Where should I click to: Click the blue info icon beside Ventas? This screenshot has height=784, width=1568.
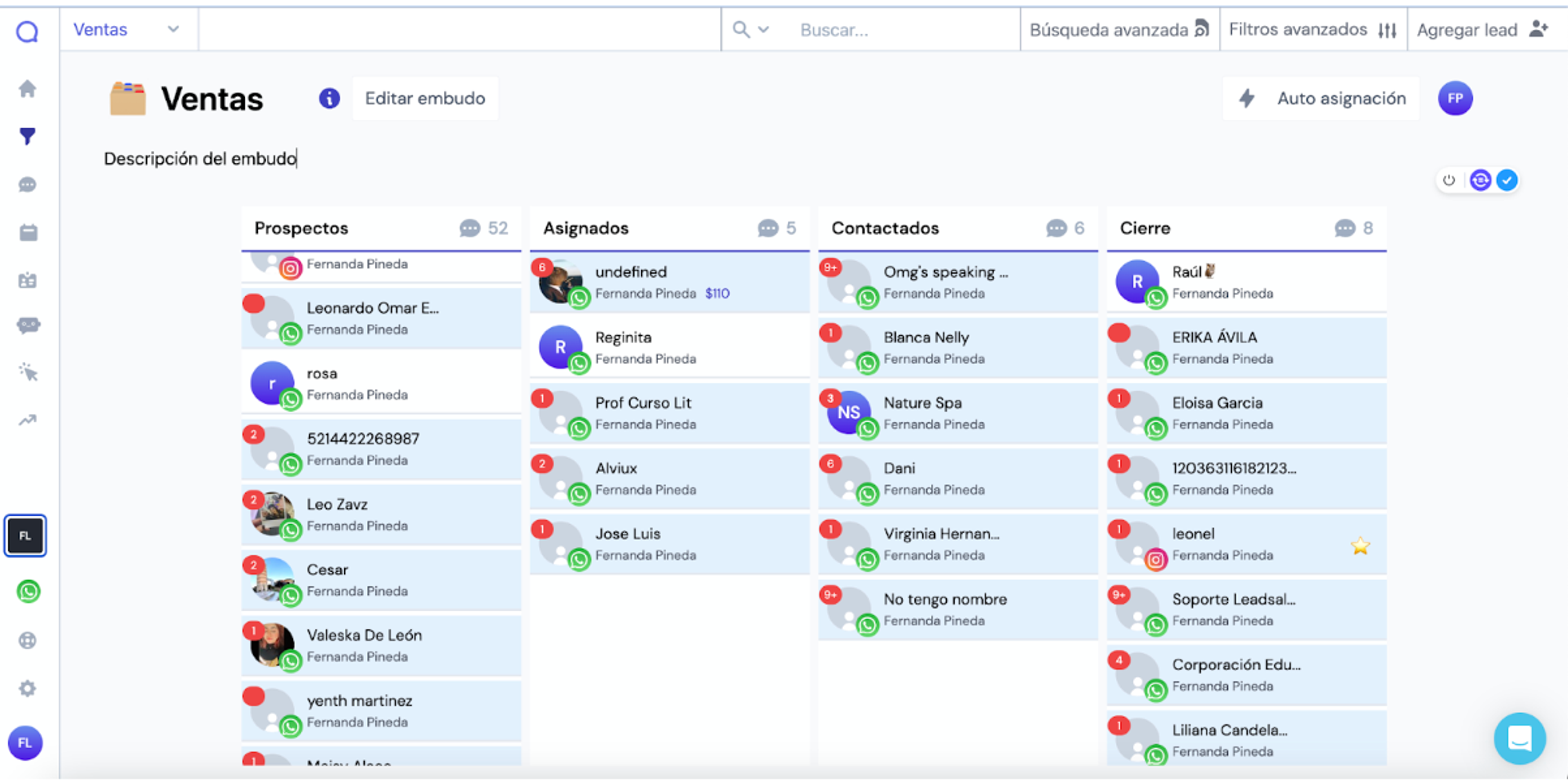(x=329, y=98)
